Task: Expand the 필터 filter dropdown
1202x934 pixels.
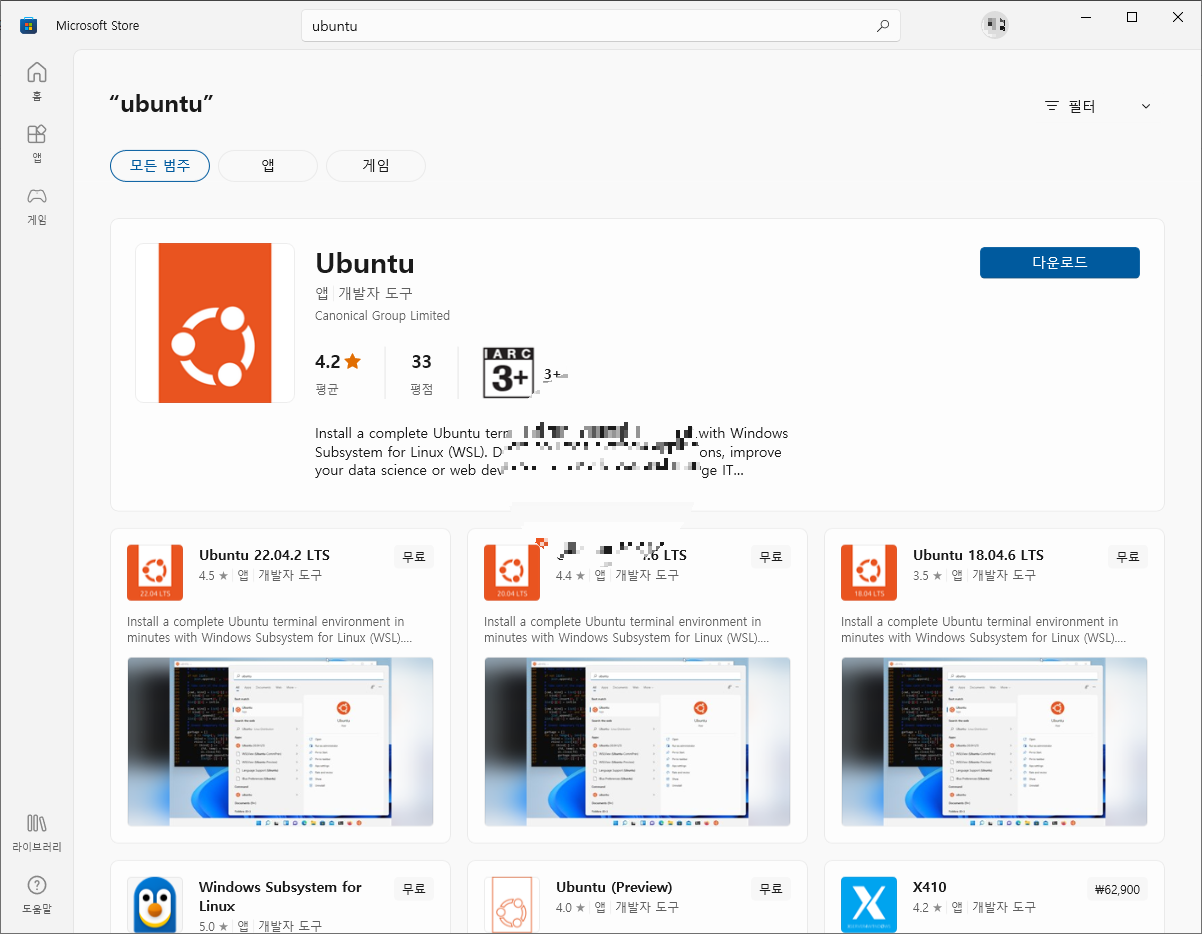Action: 1098,106
